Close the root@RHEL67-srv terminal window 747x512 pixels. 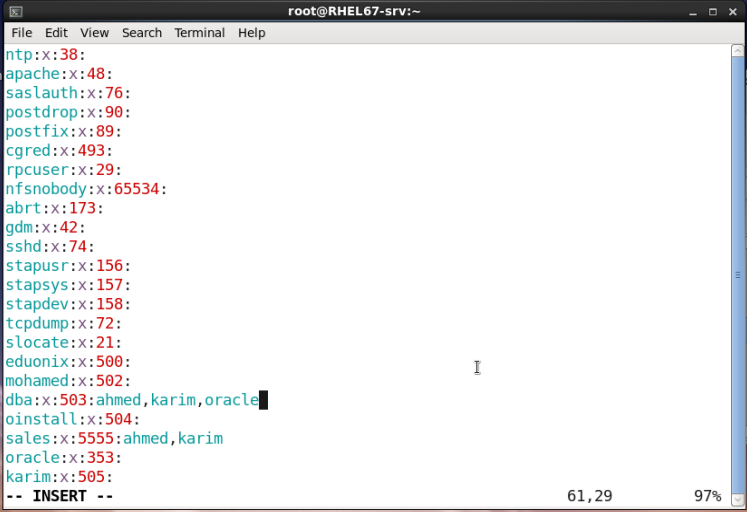pyautogui.click(x=731, y=11)
